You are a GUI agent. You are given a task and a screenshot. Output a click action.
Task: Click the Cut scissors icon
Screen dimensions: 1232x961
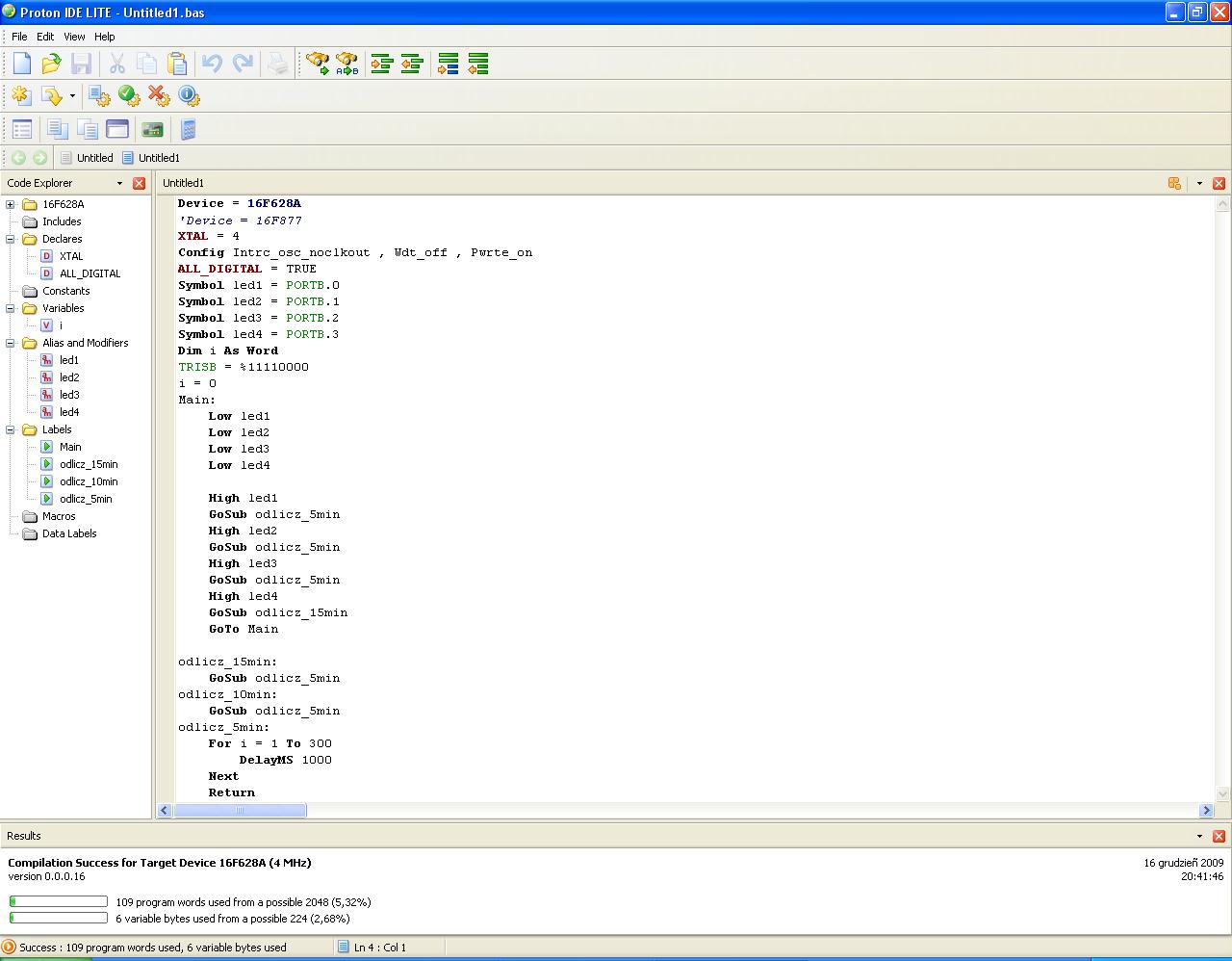click(x=116, y=64)
